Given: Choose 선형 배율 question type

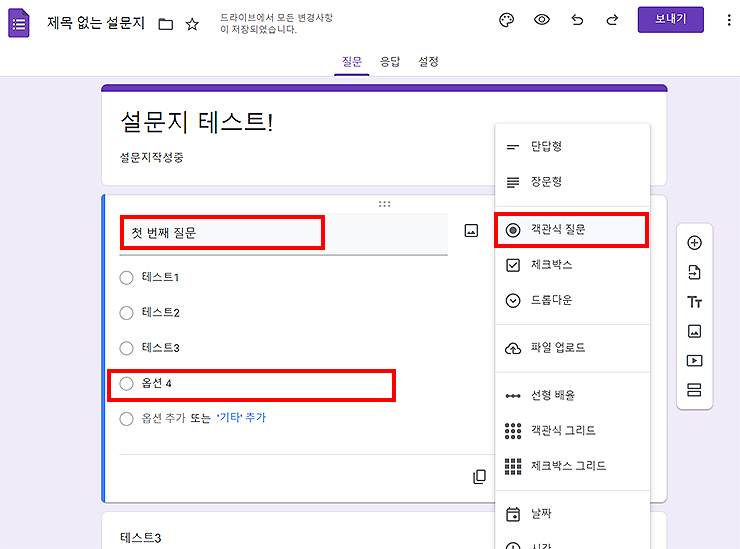Looking at the screenshot, I should coord(572,396).
